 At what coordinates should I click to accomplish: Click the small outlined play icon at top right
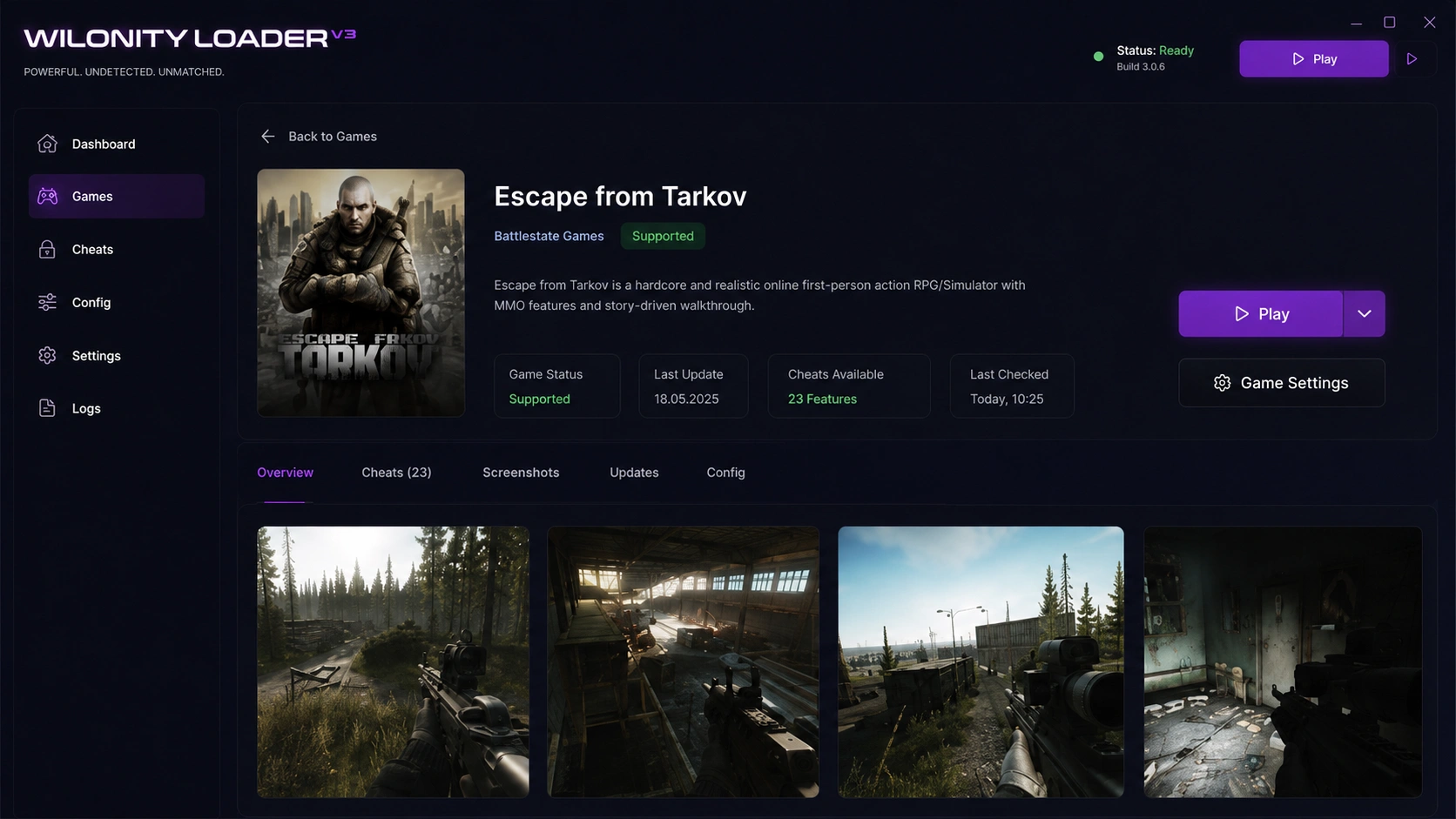(x=1412, y=58)
